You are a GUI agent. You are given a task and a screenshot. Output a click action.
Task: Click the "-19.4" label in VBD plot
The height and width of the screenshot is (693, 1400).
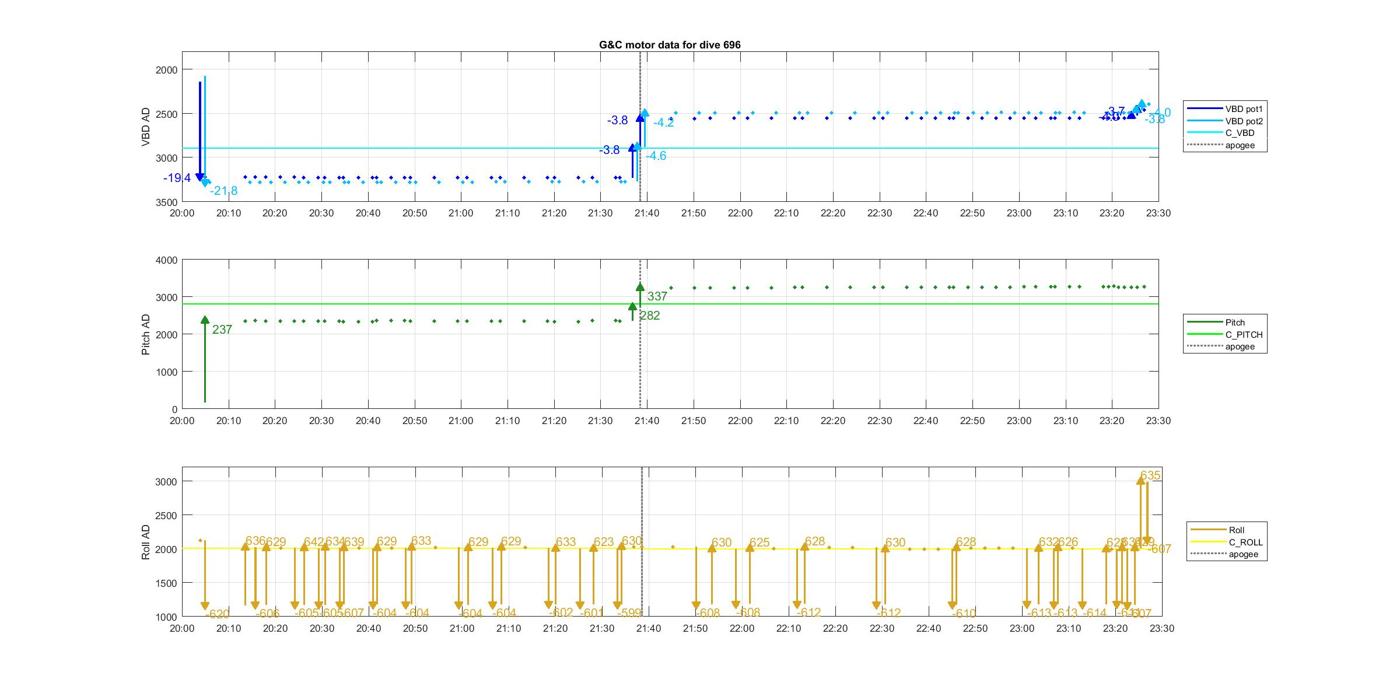pos(177,178)
